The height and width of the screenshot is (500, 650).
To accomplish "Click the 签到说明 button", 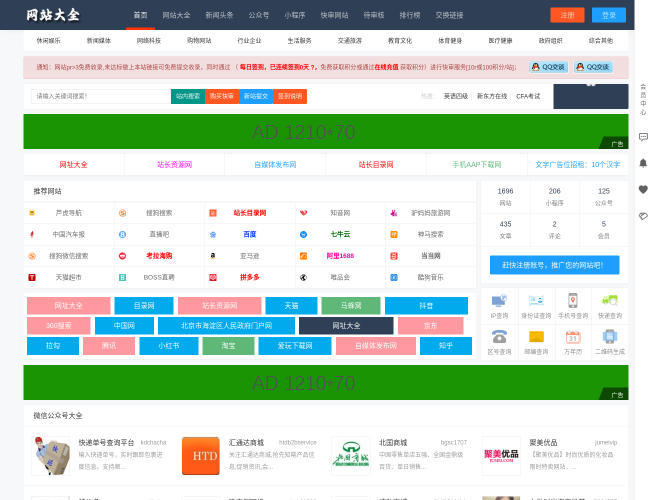I will point(290,96).
